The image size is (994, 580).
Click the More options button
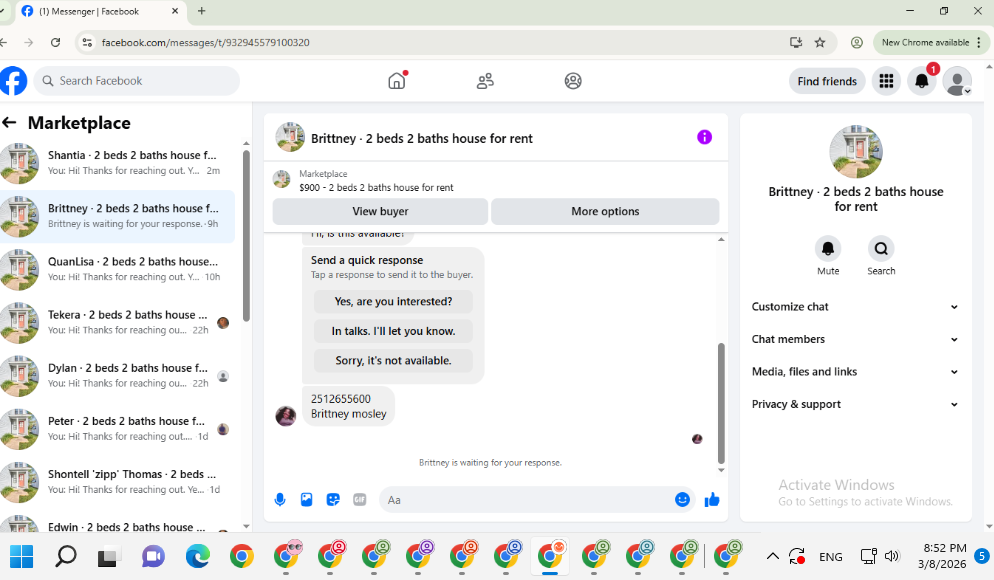pos(605,211)
